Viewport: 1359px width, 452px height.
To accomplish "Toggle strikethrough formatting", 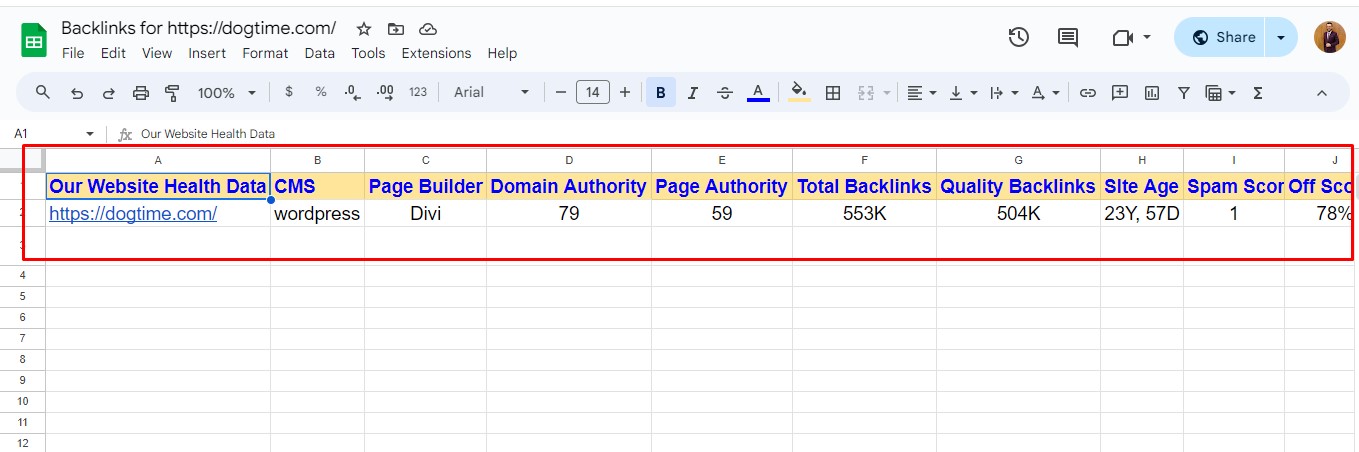I will click(725, 93).
